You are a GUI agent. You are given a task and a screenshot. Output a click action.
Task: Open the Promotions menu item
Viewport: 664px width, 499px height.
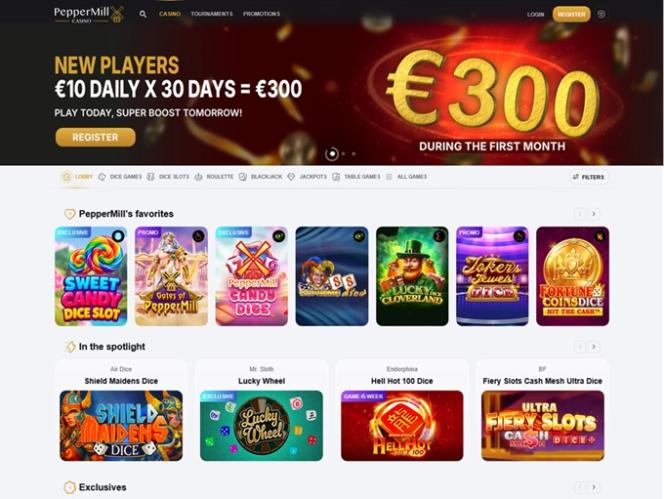261,14
